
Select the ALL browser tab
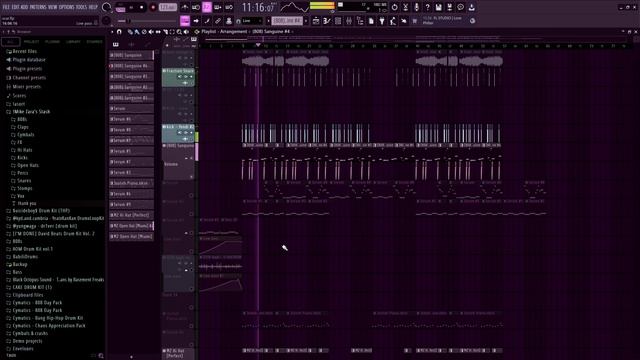tap(11, 42)
